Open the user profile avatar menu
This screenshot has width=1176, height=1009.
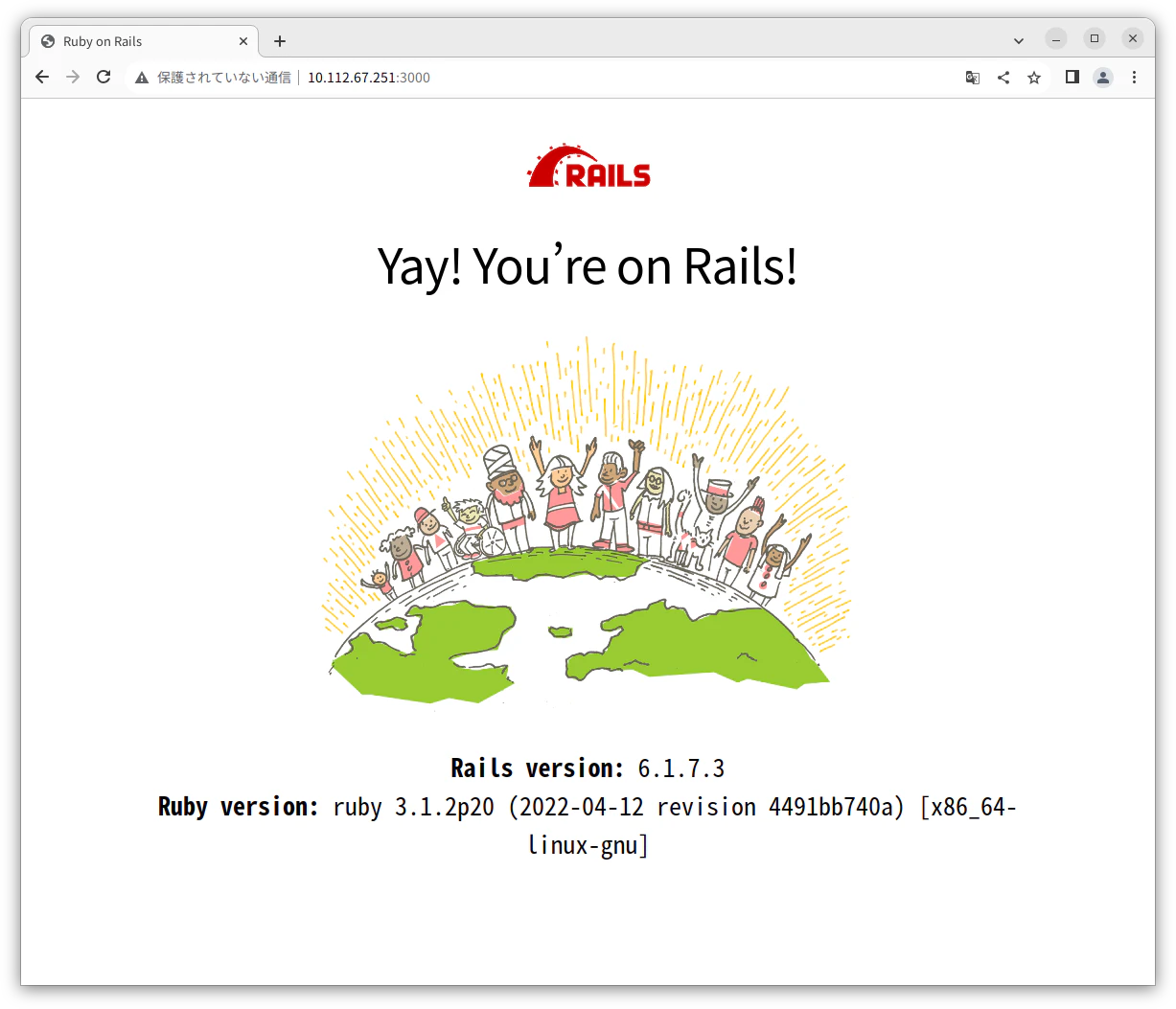(x=1103, y=78)
